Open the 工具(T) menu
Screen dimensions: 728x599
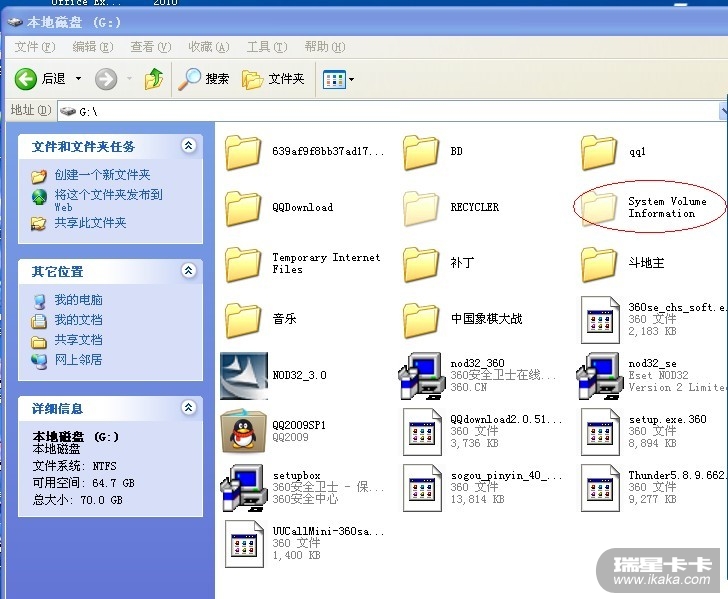pos(267,47)
